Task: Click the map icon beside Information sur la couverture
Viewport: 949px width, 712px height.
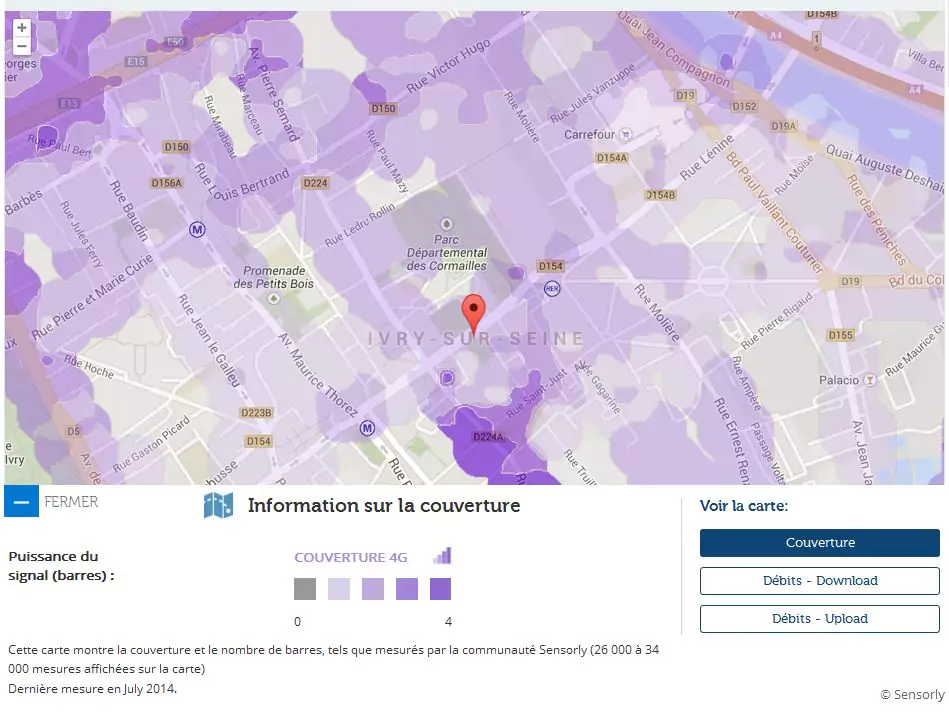Action: coord(218,506)
